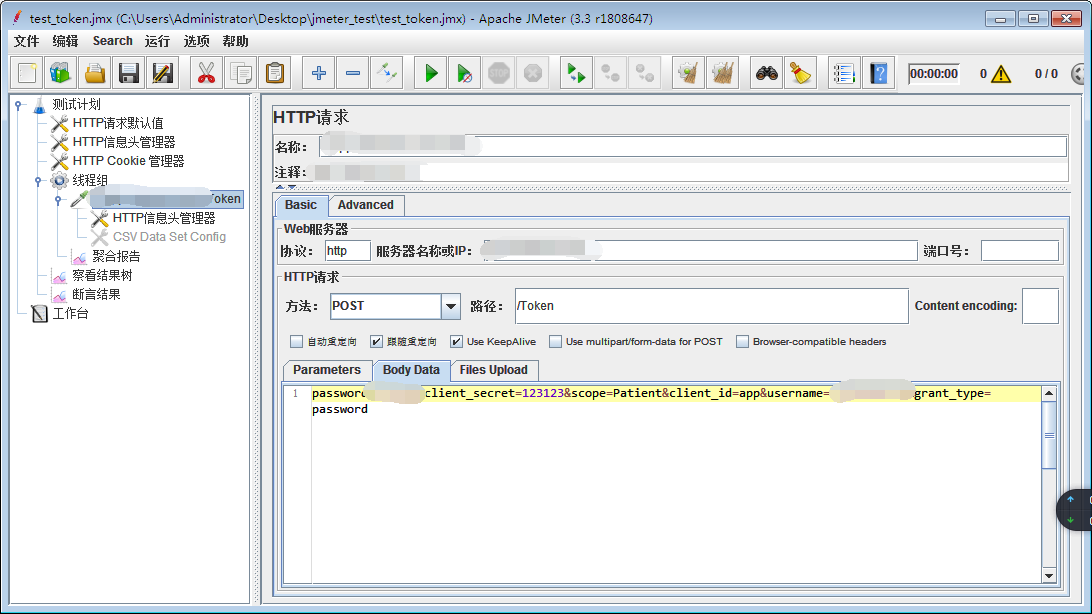The width and height of the screenshot is (1092, 614).
Task: Expand all nodes with plus icon
Action: [x=319, y=73]
